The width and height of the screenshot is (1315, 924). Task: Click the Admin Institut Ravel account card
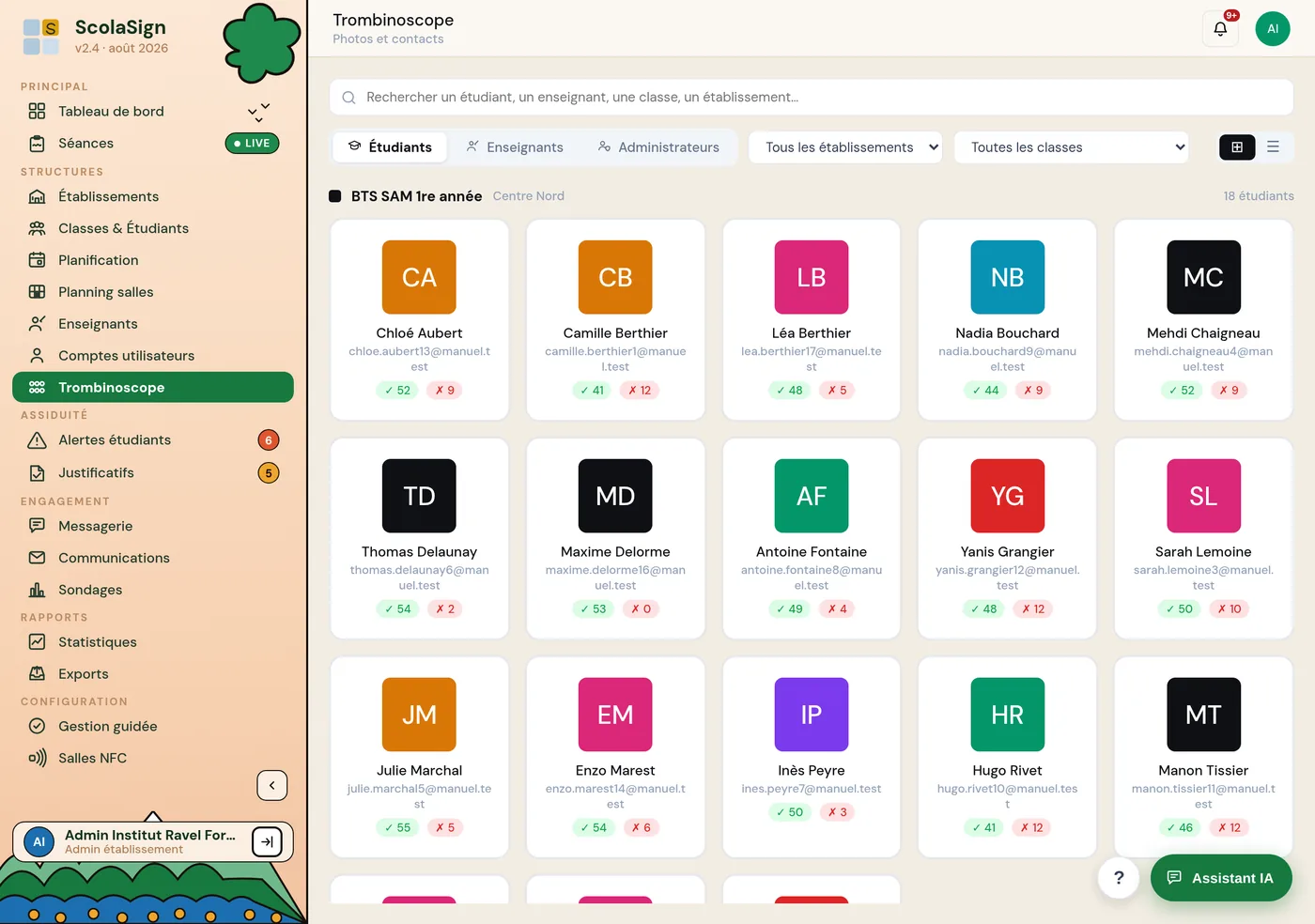153,842
